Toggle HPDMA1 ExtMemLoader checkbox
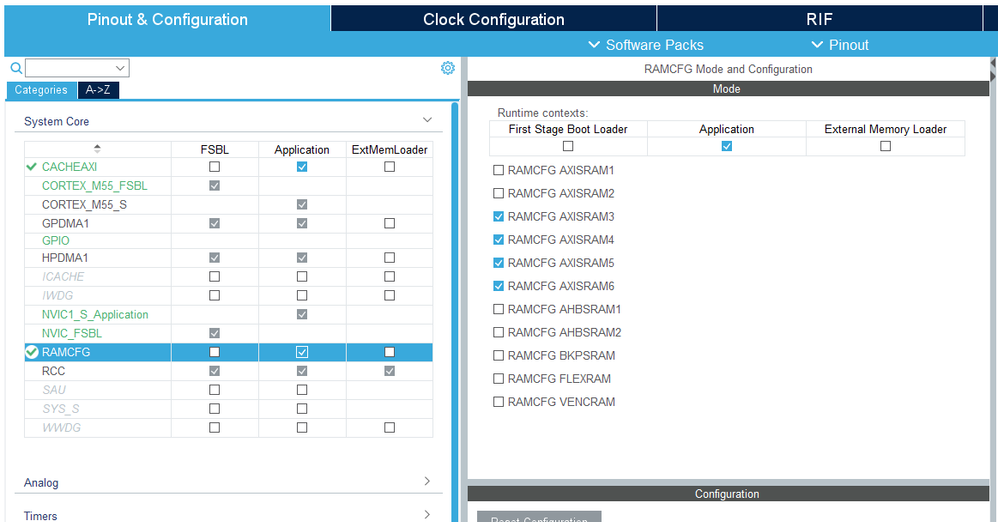The width and height of the screenshot is (998, 522). pyautogui.click(x=390, y=258)
